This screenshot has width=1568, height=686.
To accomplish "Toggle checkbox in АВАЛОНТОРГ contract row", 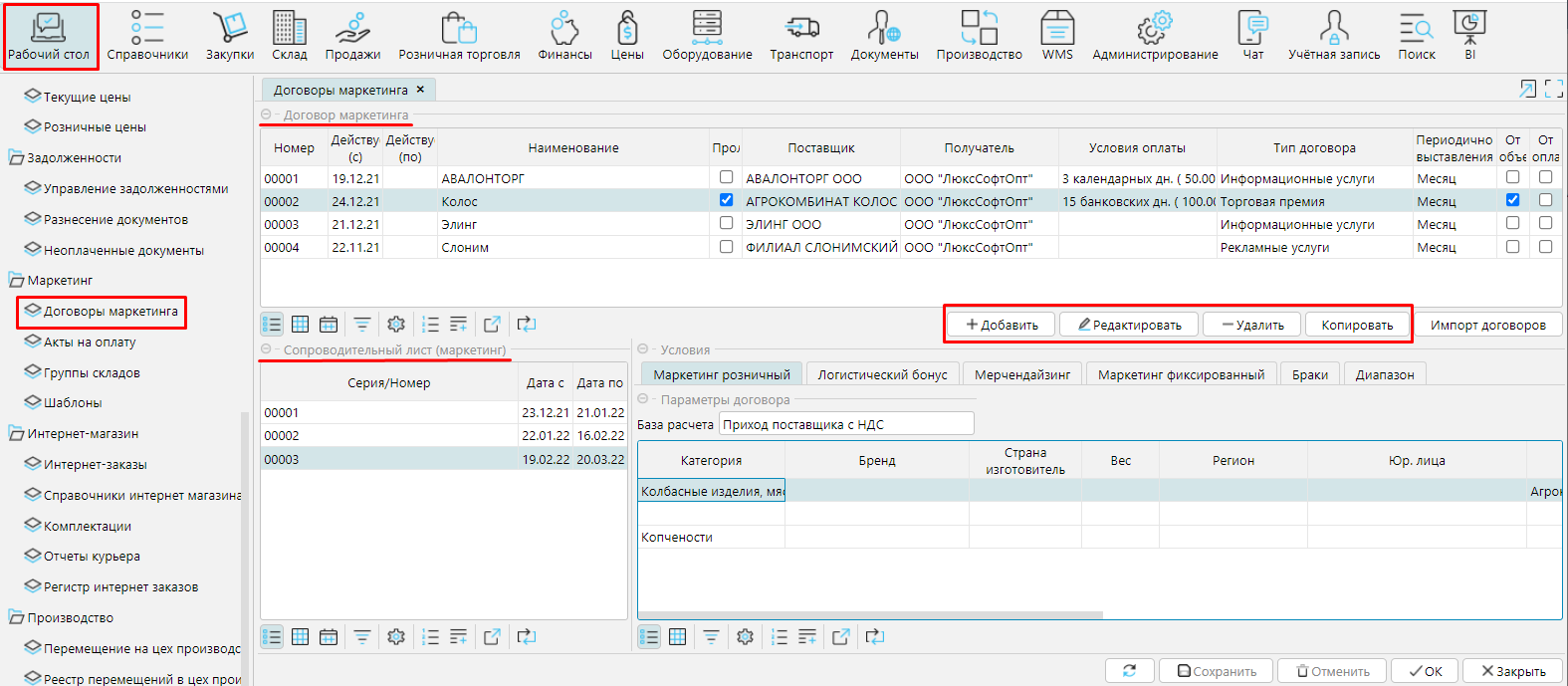I will (726, 177).
